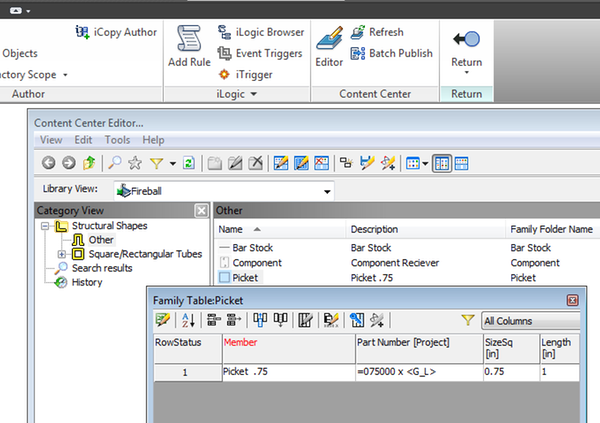Viewport: 600px width, 423px height.
Task: Click the Family Folder Name column header
Action: click(x=553, y=229)
